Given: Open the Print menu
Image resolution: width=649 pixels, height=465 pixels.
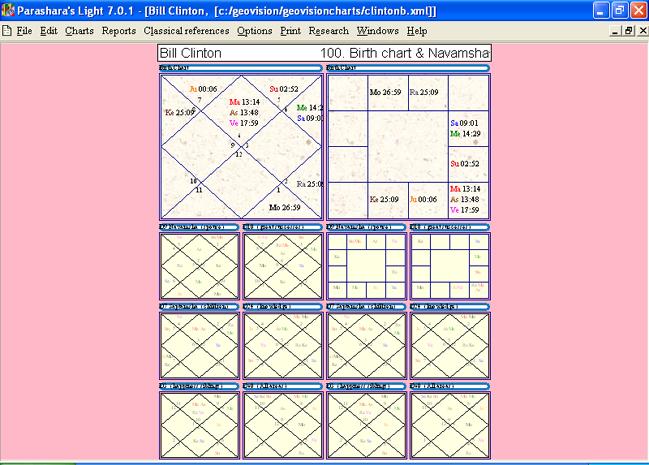Looking at the screenshot, I should 290,31.
